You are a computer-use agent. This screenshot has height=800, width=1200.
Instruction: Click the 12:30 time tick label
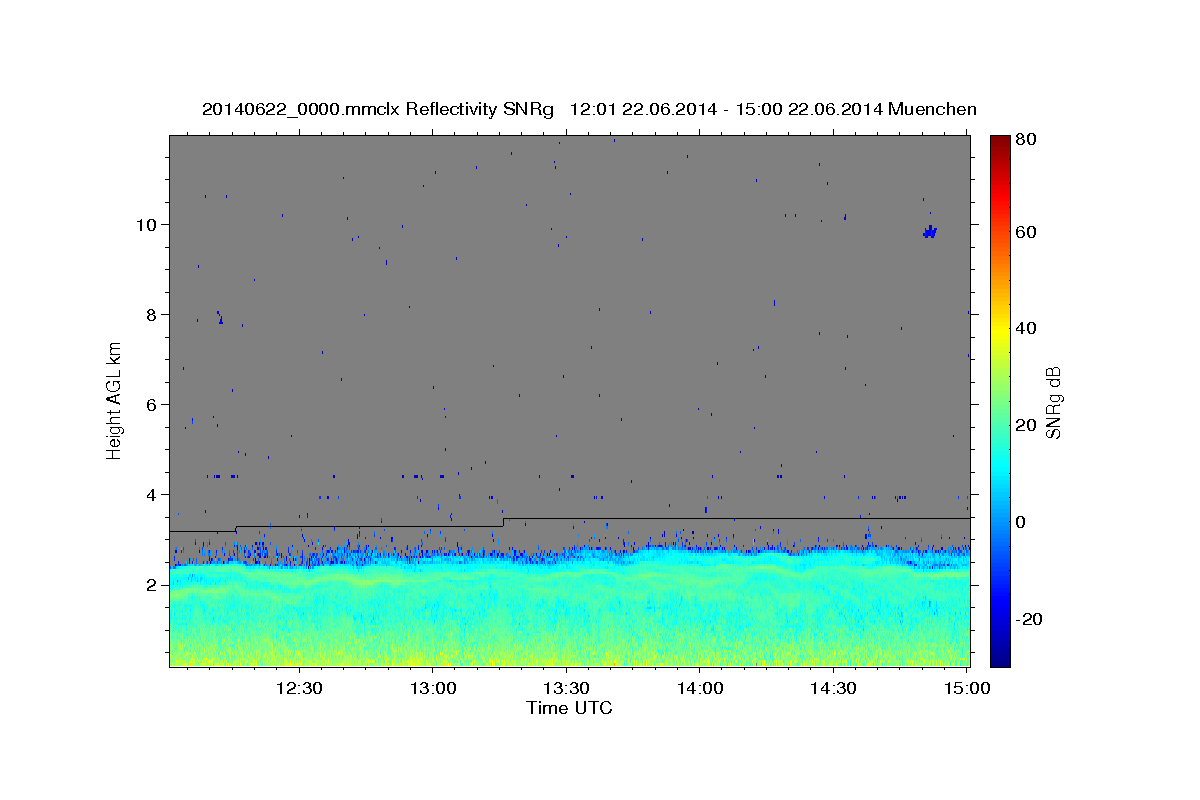[299, 688]
